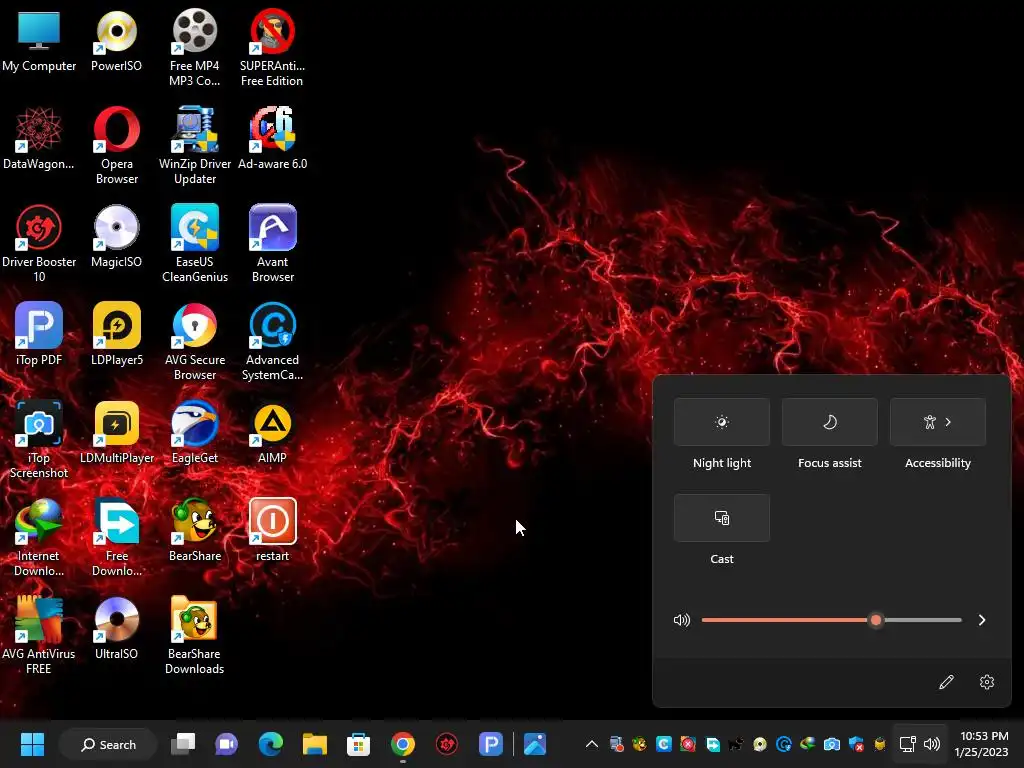Select Internet Download Manager shortcut

point(39,537)
